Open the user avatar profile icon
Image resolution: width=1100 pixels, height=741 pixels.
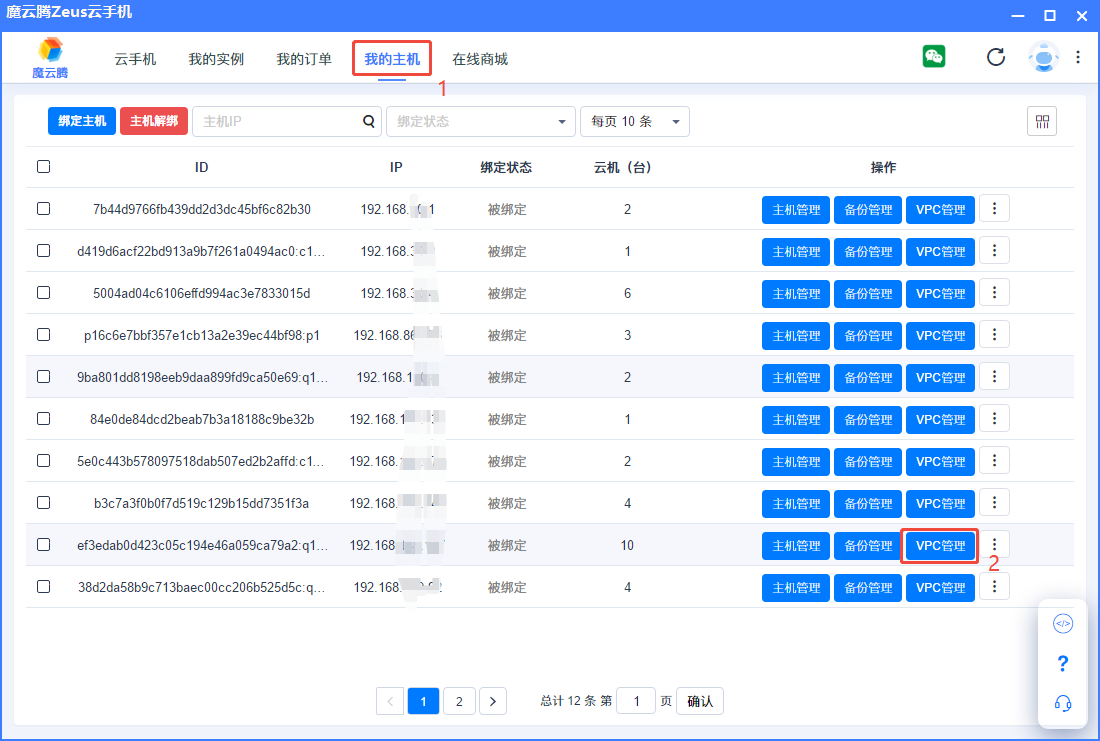[x=1044, y=57]
